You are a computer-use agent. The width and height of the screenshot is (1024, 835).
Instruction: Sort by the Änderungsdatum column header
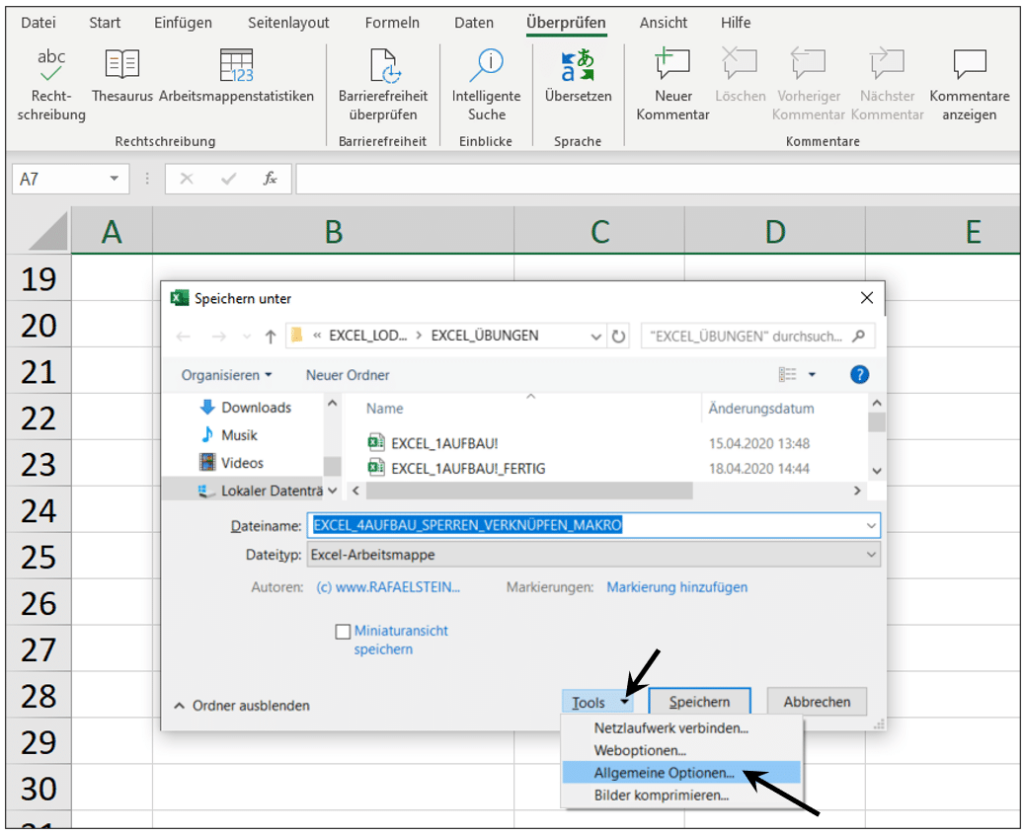point(761,409)
